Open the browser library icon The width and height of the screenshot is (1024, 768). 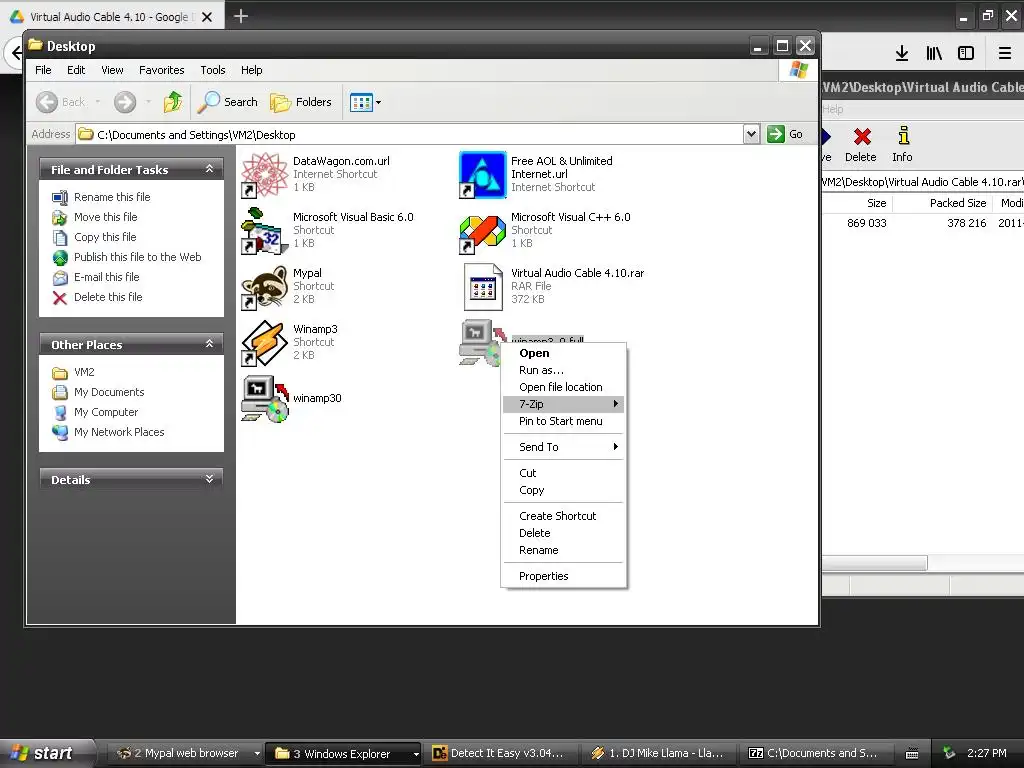pyautogui.click(x=934, y=53)
